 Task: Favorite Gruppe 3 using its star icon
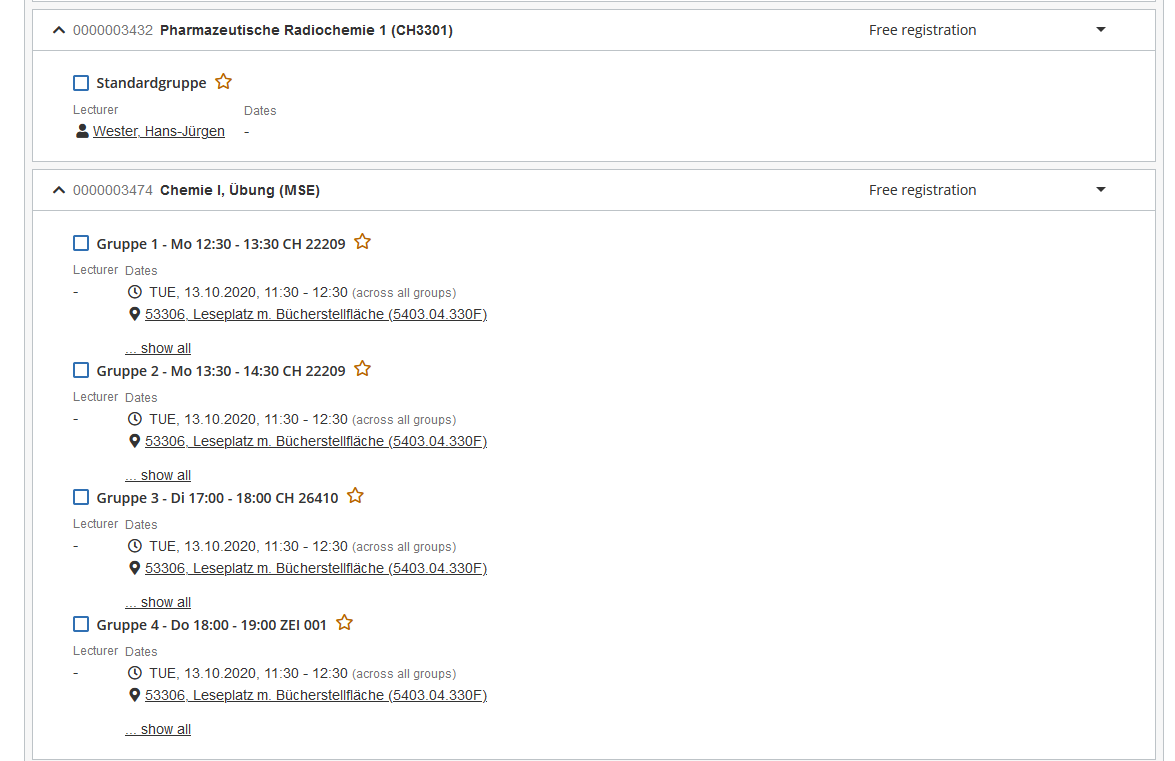(x=355, y=496)
